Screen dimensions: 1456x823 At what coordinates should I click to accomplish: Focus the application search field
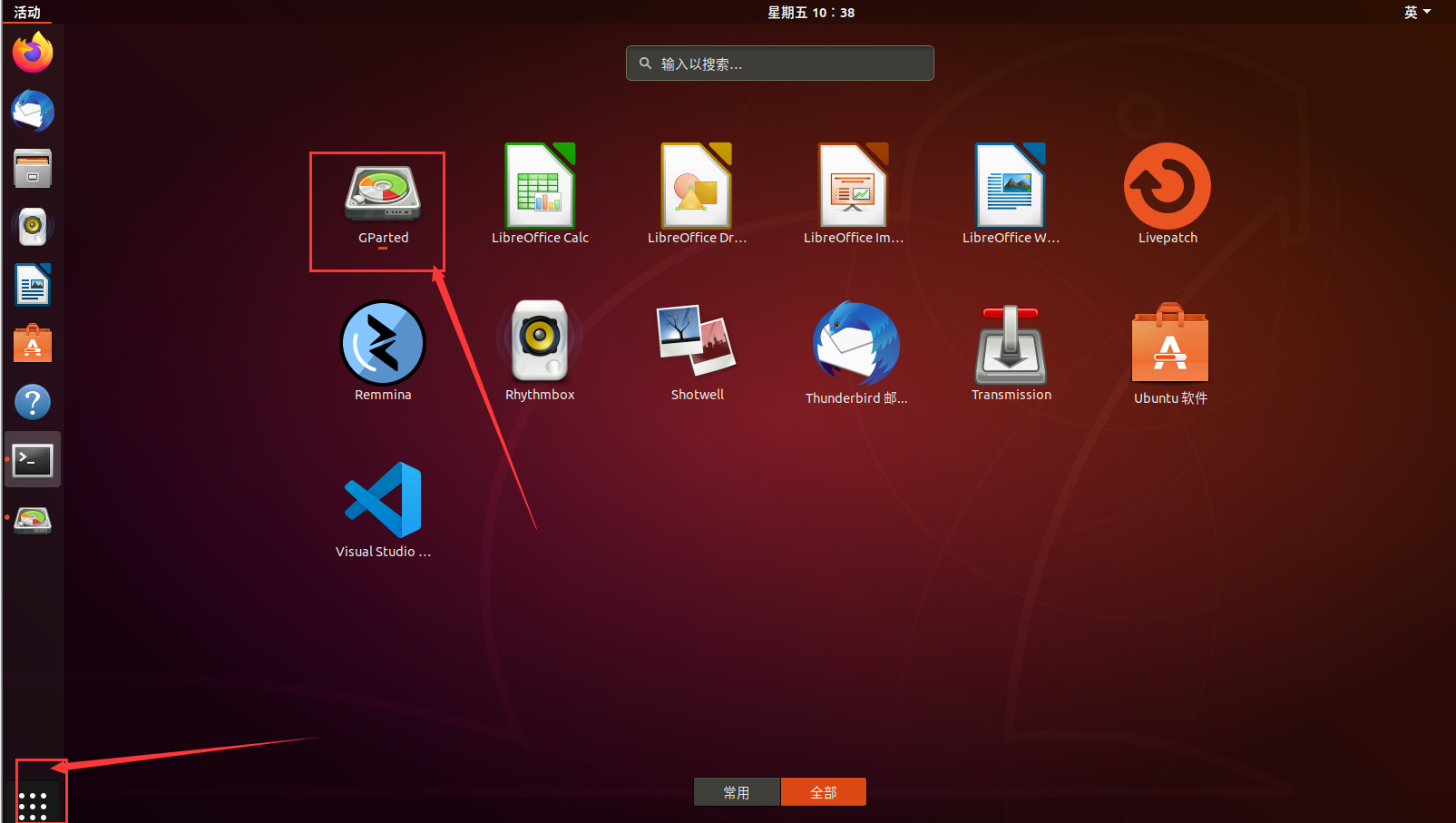coord(780,64)
